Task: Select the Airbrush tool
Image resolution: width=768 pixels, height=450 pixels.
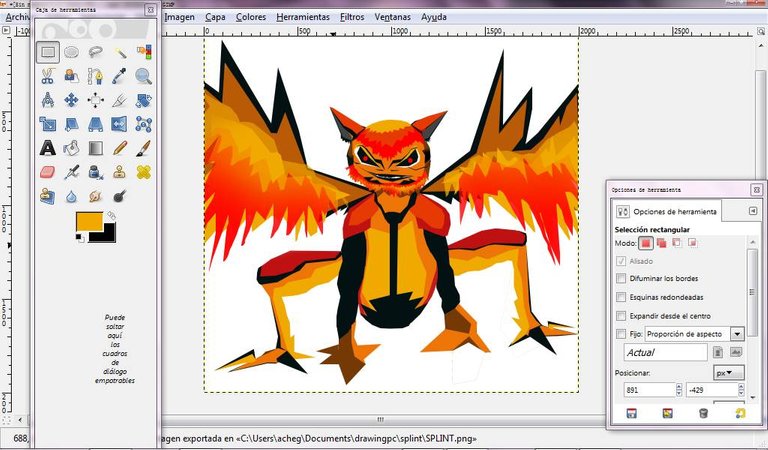Action: click(x=72, y=172)
